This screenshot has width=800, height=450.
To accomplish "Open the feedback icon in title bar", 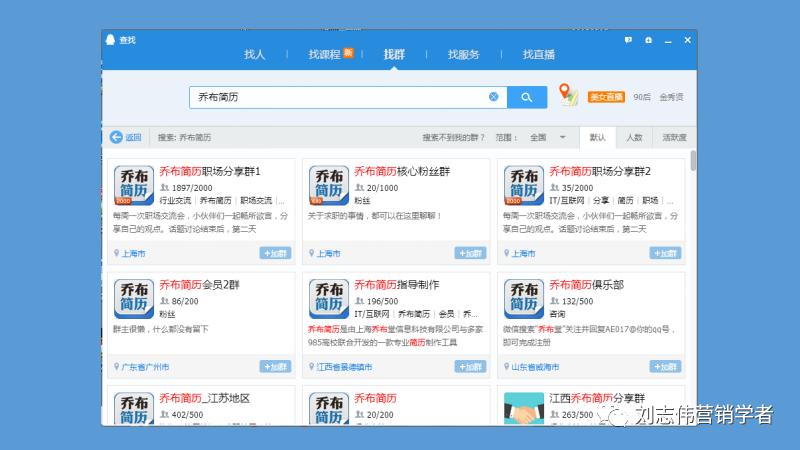I will (628, 40).
